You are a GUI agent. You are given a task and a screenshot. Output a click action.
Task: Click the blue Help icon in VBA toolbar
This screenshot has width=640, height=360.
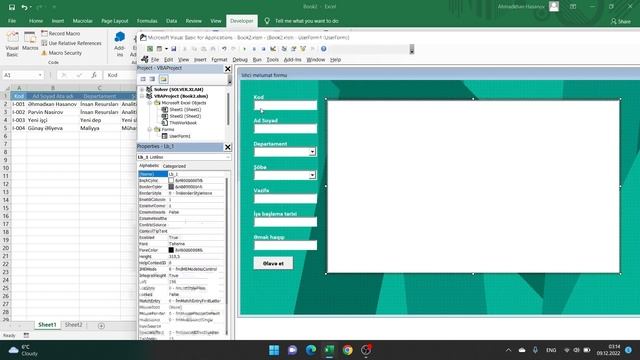(323, 49)
